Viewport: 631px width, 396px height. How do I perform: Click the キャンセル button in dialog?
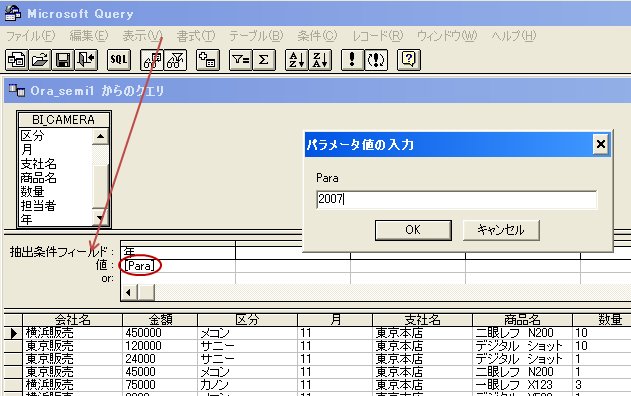coord(501,230)
